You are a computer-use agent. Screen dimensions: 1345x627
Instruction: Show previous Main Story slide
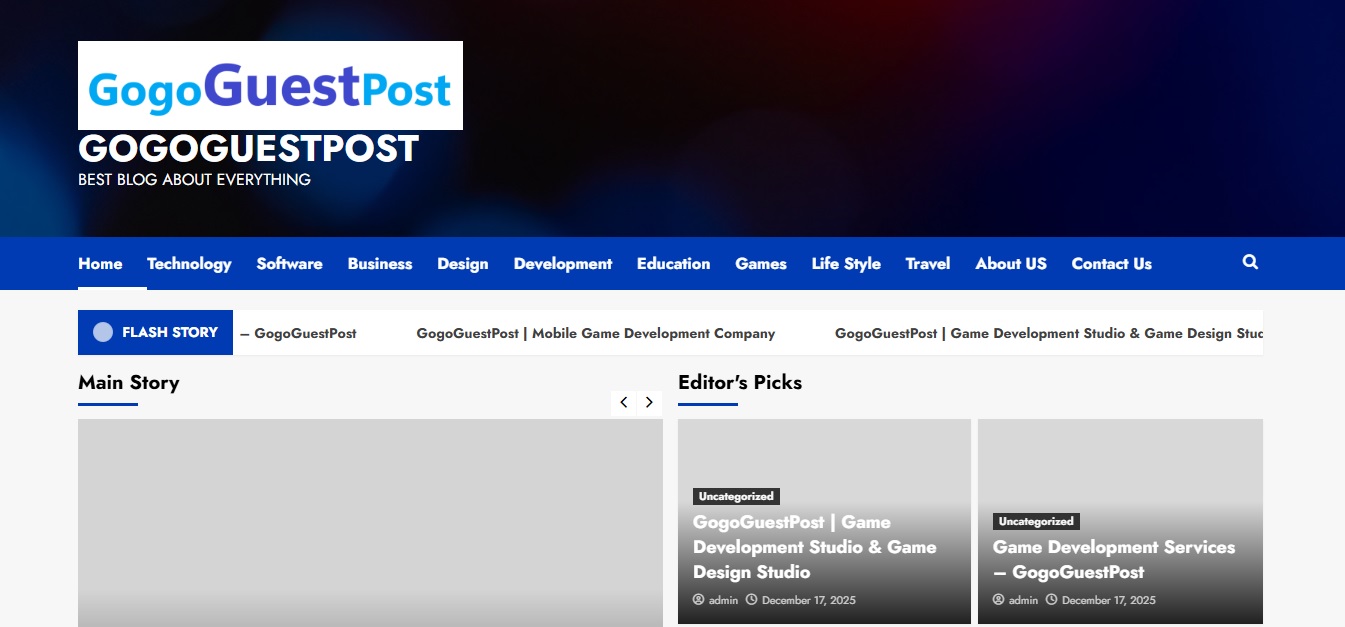point(623,402)
